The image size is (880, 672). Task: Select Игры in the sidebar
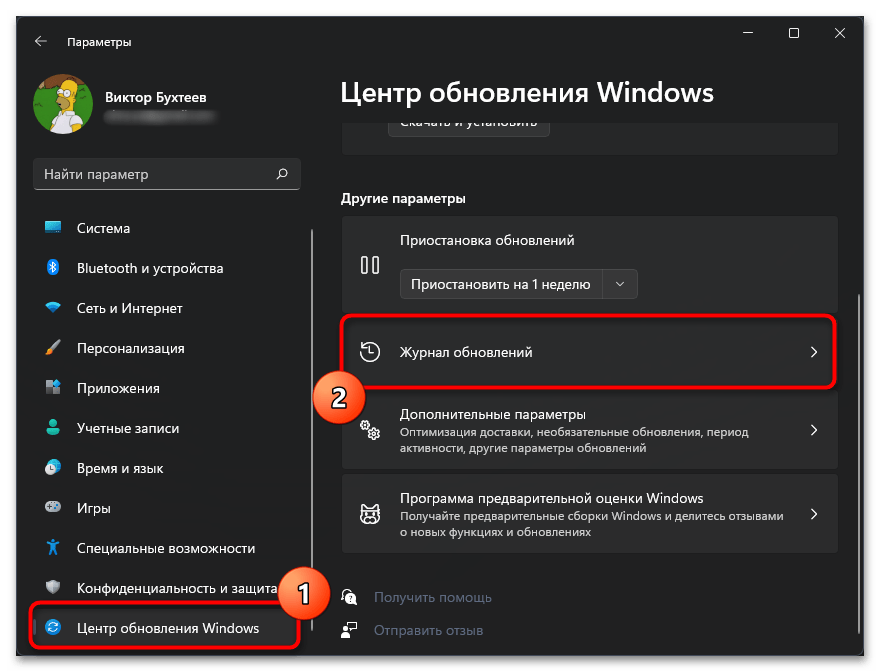(93, 508)
